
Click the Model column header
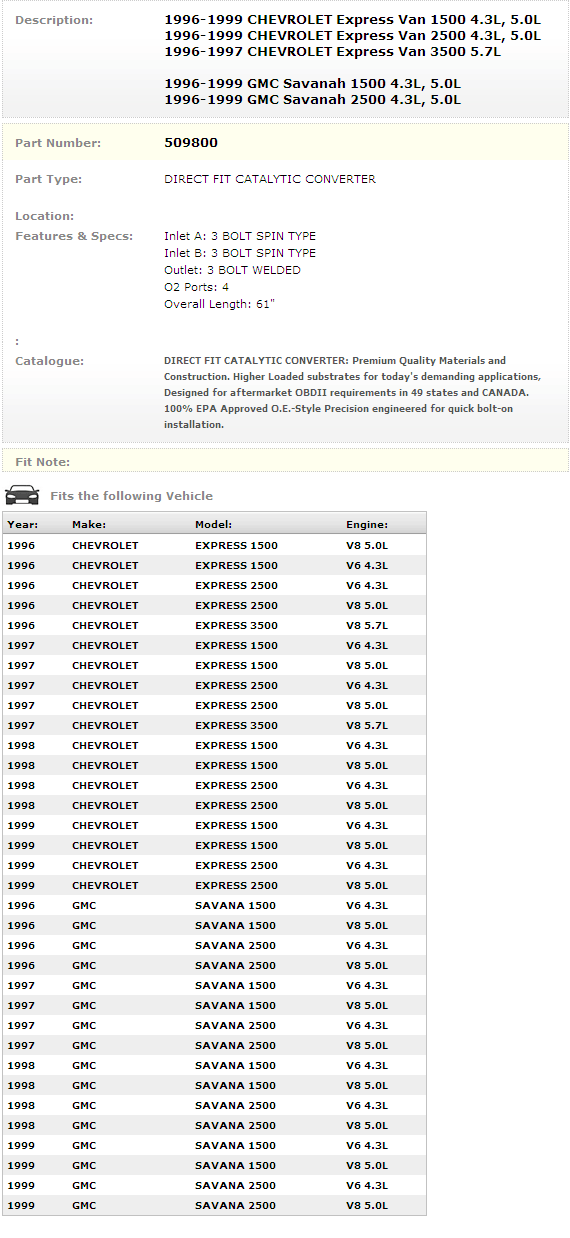point(214,524)
